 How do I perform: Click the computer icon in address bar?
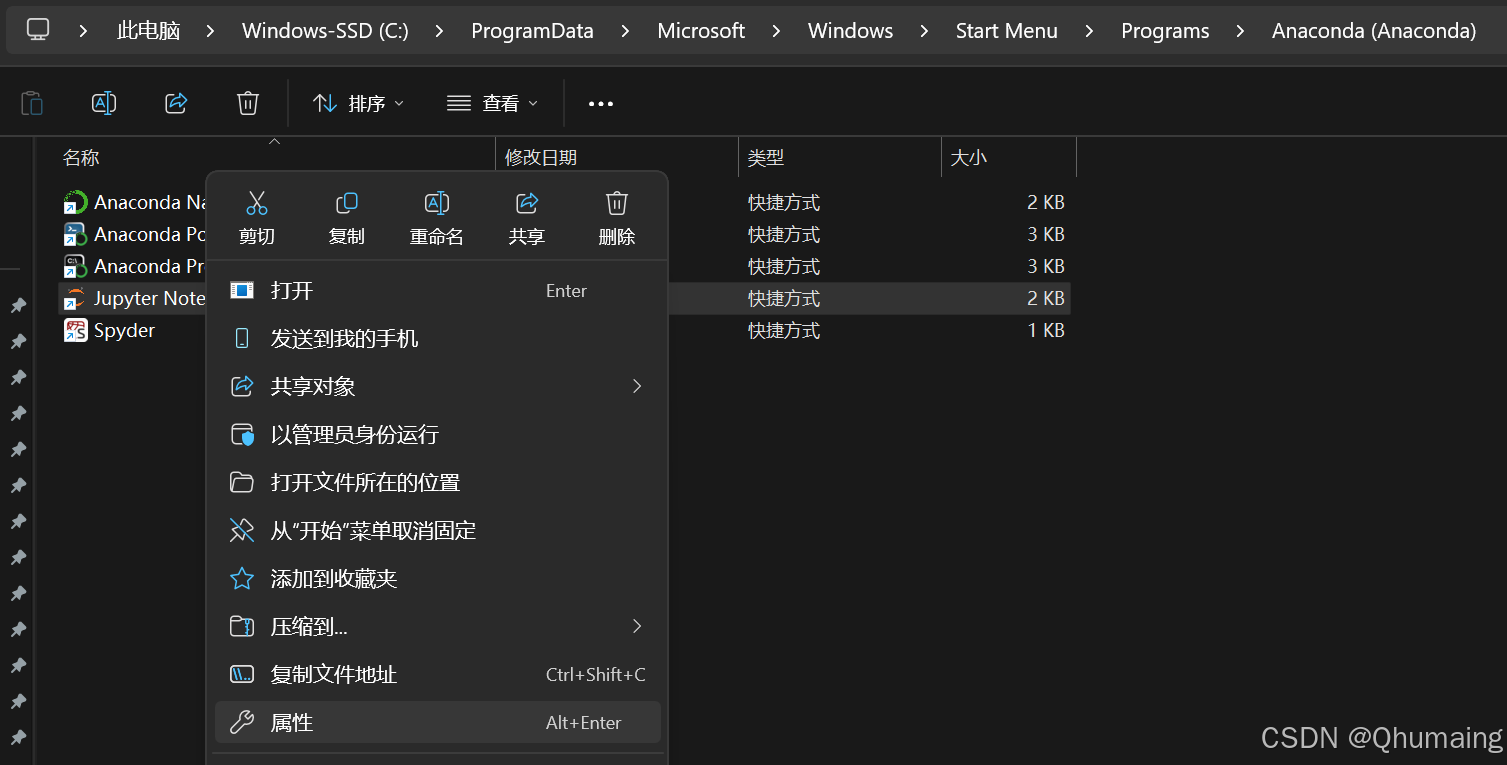click(38, 30)
